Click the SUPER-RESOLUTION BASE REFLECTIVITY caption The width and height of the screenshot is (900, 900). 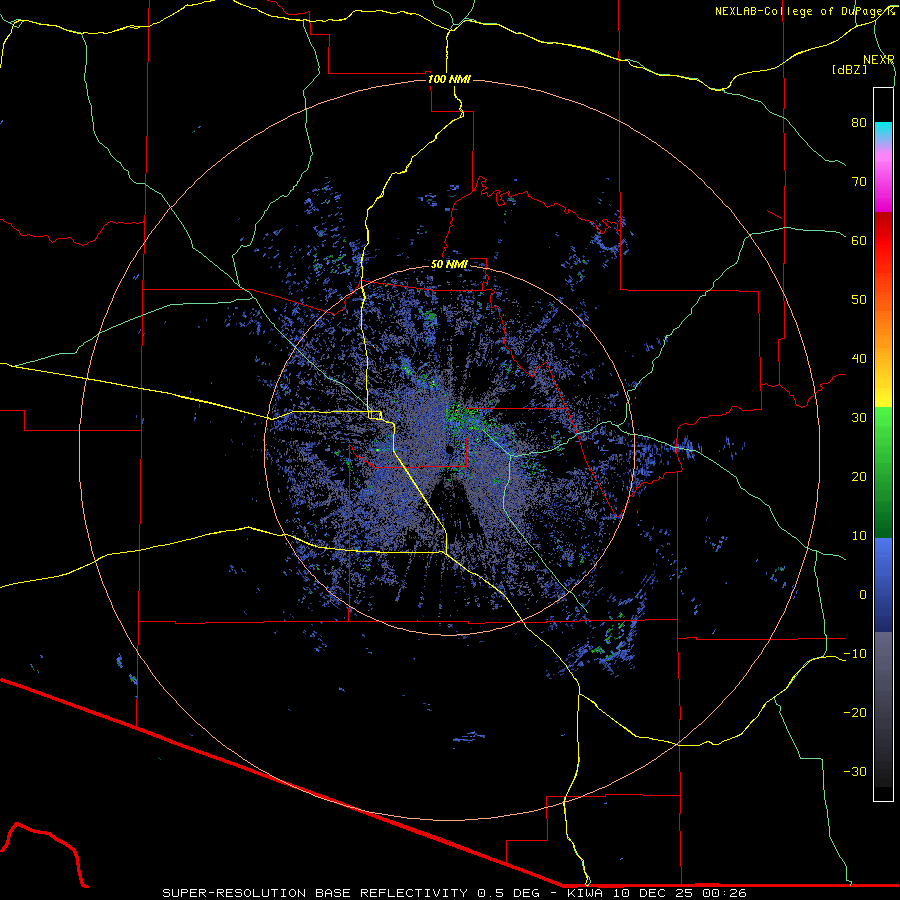[316, 893]
